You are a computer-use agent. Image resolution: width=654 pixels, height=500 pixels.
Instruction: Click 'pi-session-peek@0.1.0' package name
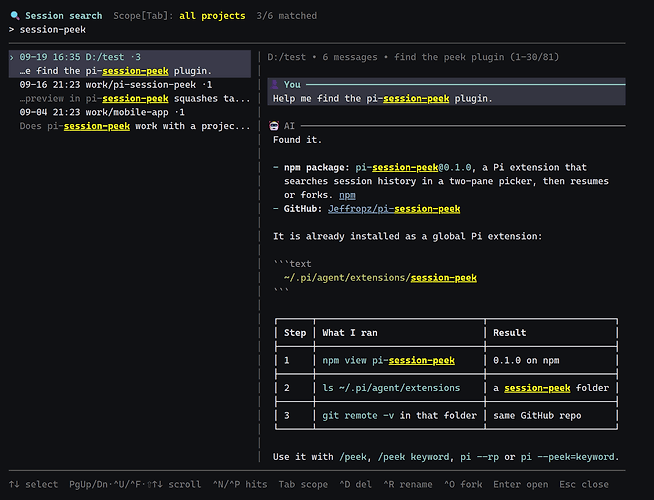coord(413,168)
